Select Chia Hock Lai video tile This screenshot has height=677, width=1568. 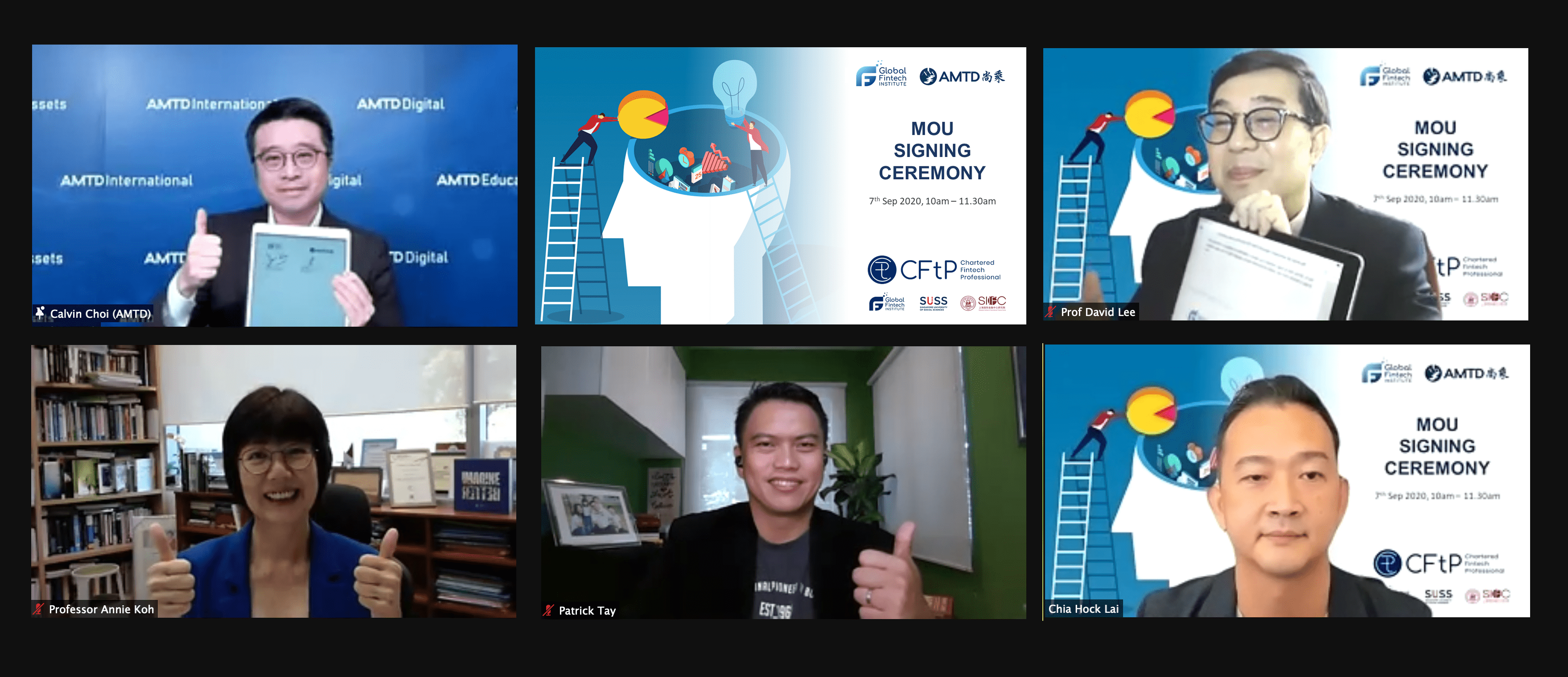point(1287,481)
